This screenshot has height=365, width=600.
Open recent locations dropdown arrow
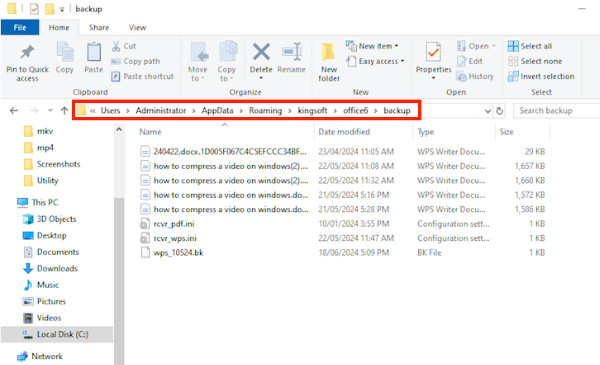[50, 111]
